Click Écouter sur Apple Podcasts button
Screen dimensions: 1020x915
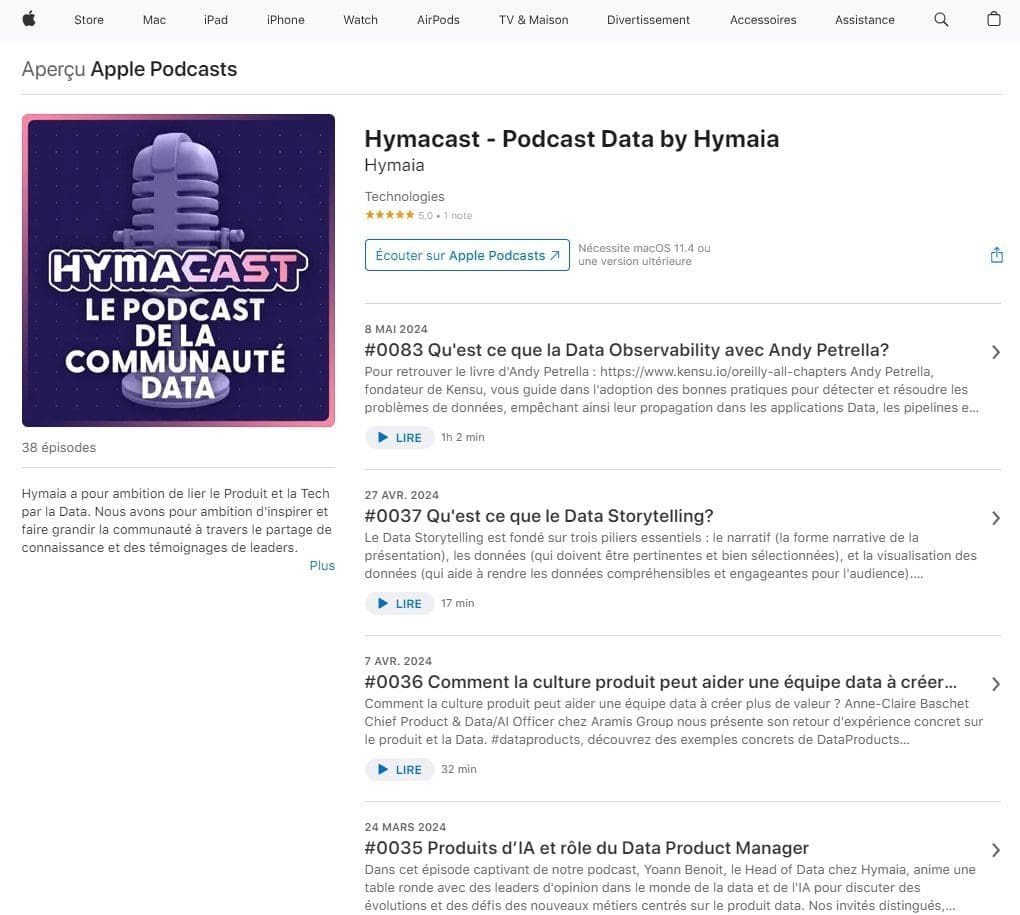point(467,255)
